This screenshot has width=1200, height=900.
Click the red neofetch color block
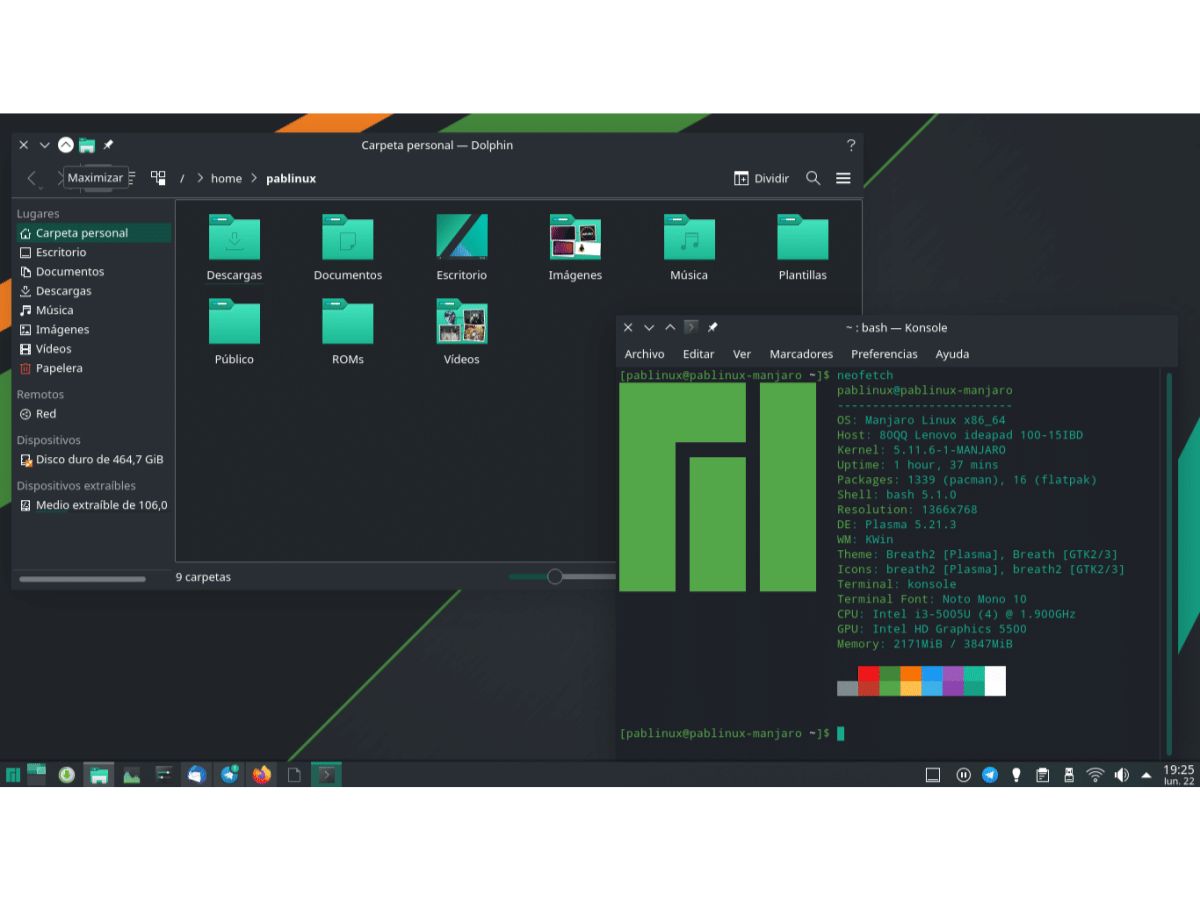(x=868, y=673)
